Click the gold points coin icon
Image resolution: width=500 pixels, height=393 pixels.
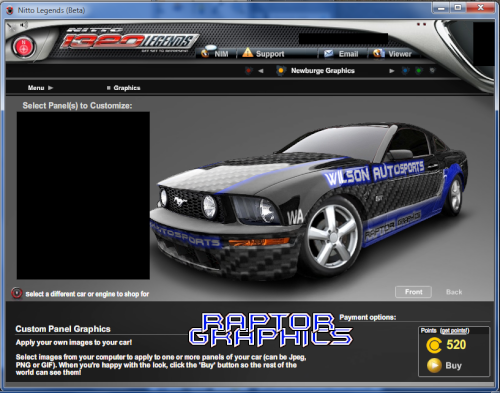pos(434,345)
